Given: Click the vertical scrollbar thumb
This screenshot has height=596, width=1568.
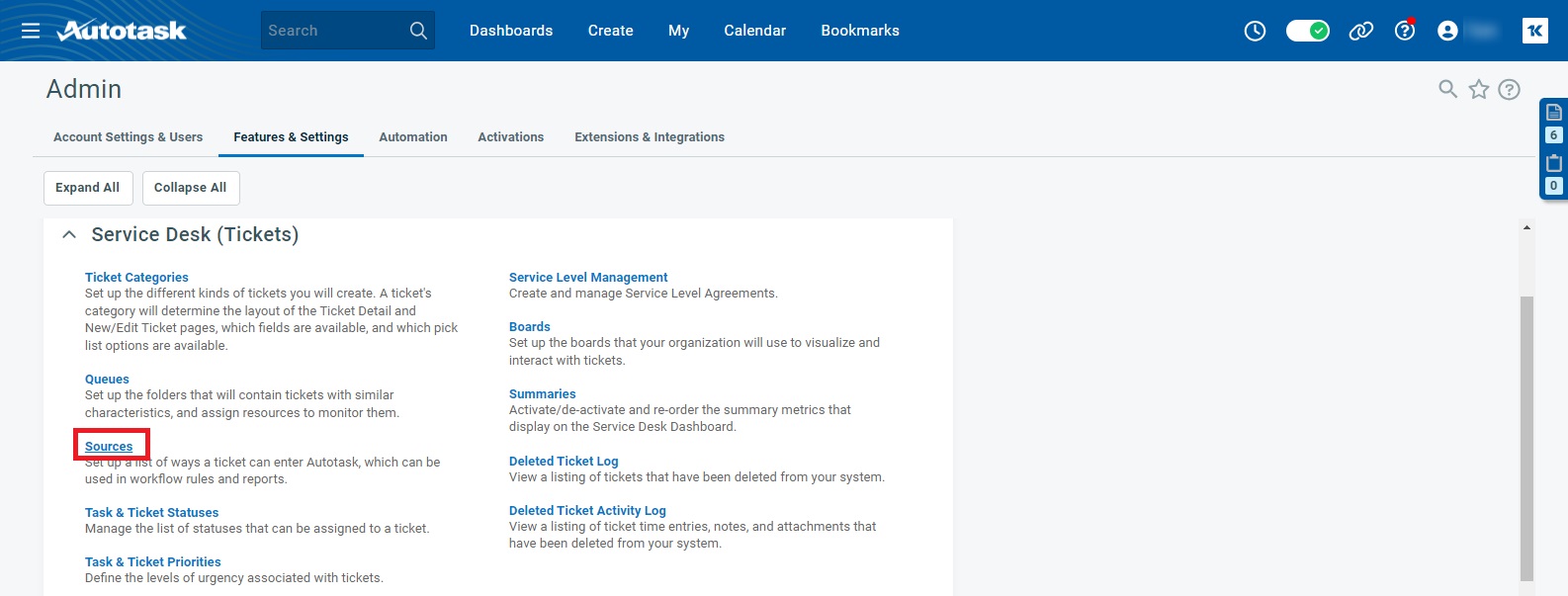Looking at the screenshot, I should [1526, 435].
